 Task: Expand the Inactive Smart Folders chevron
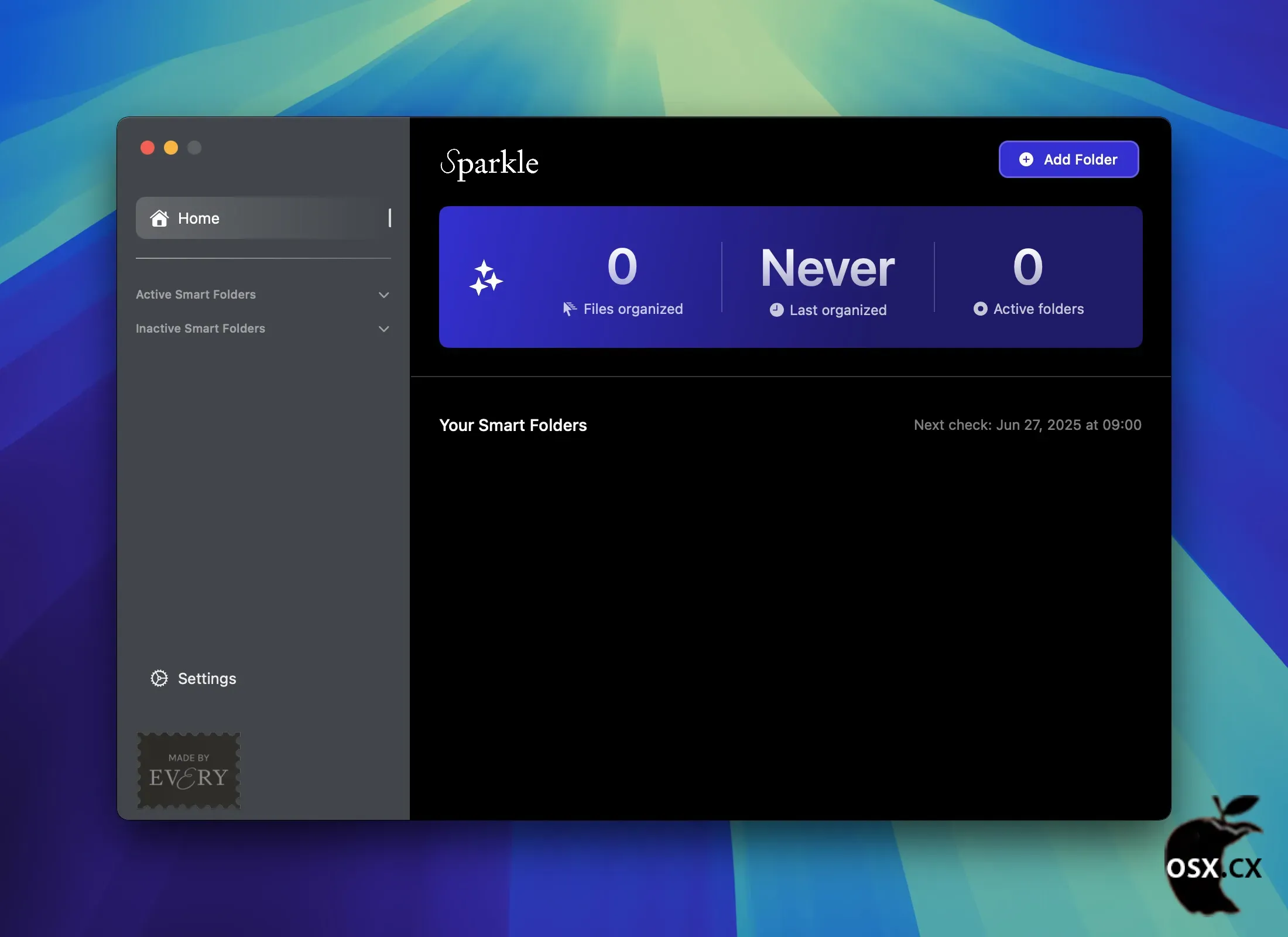pos(384,329)
